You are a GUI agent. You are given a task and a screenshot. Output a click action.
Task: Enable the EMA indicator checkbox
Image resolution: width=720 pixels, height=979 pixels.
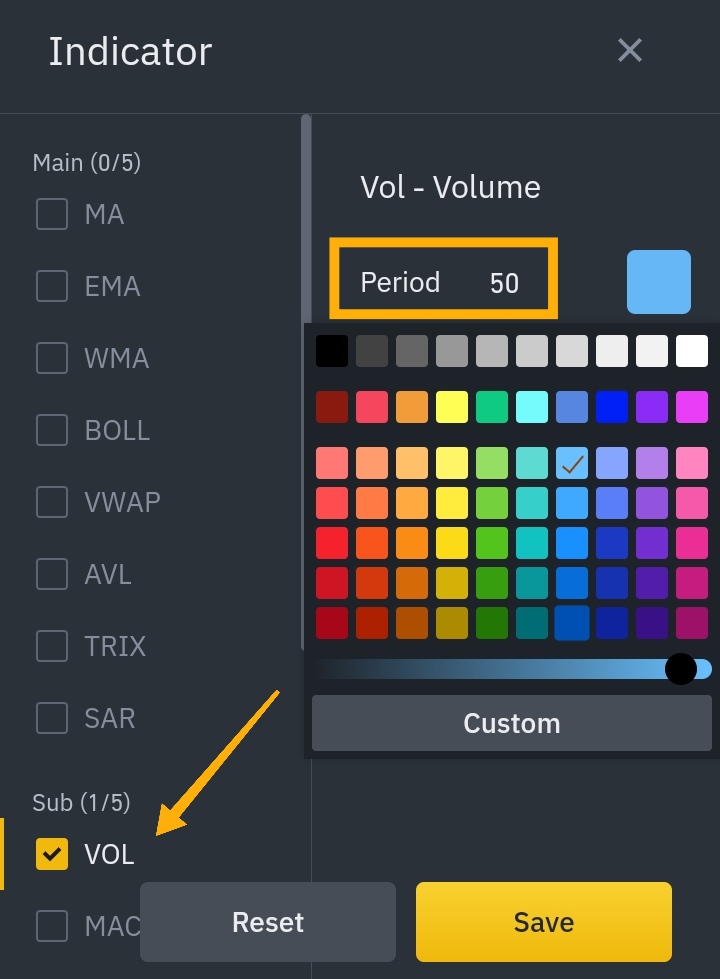[x=52, y=286]
